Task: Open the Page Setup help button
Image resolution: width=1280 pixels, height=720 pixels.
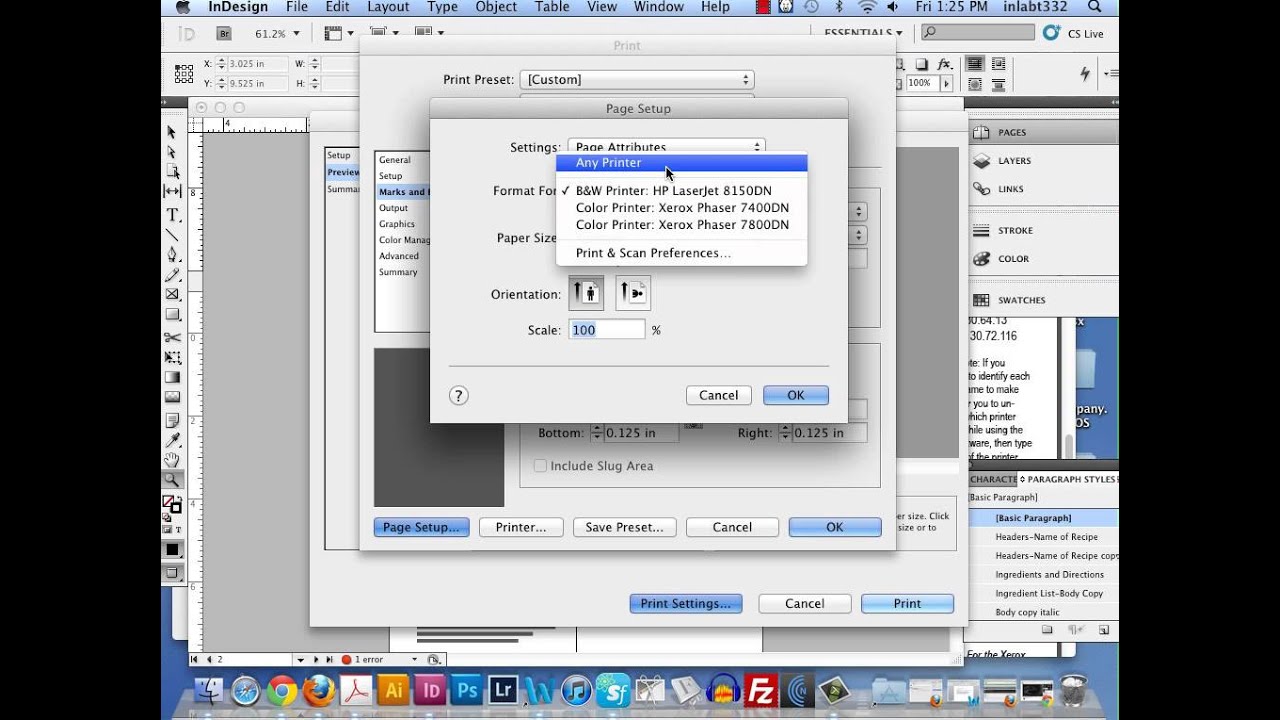Action: coord(458,395)
